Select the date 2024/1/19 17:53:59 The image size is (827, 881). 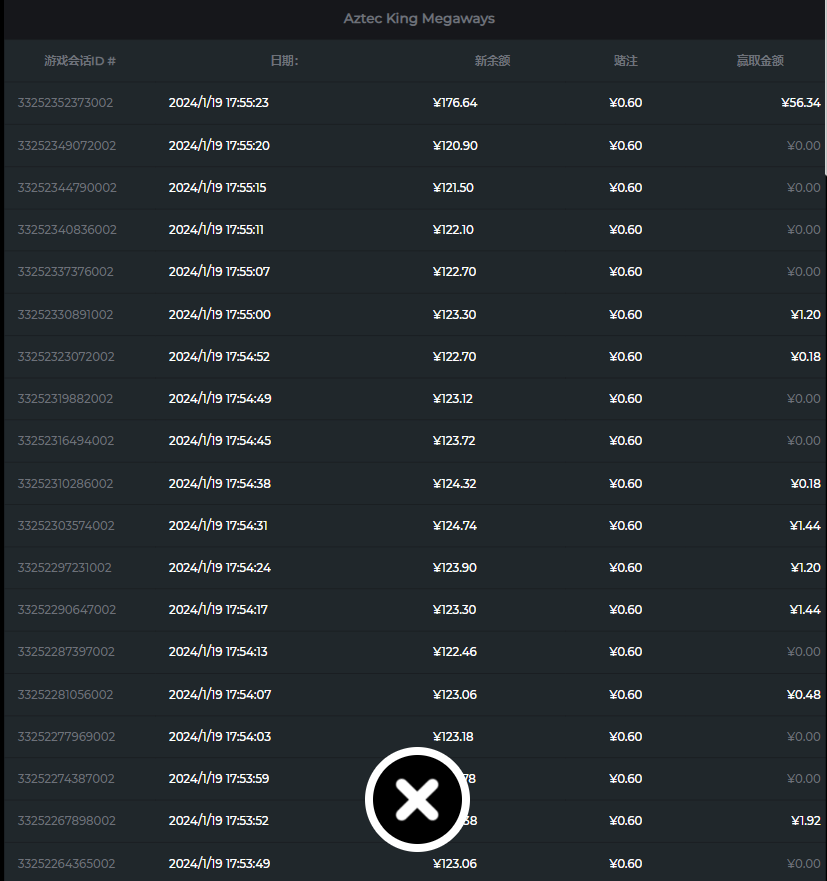coord(219,779)
